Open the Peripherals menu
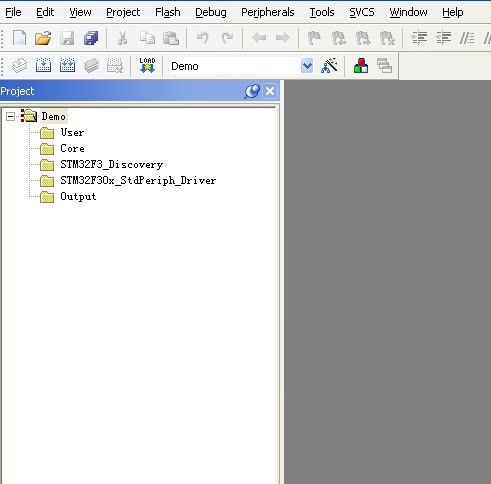 pos(268,12)
